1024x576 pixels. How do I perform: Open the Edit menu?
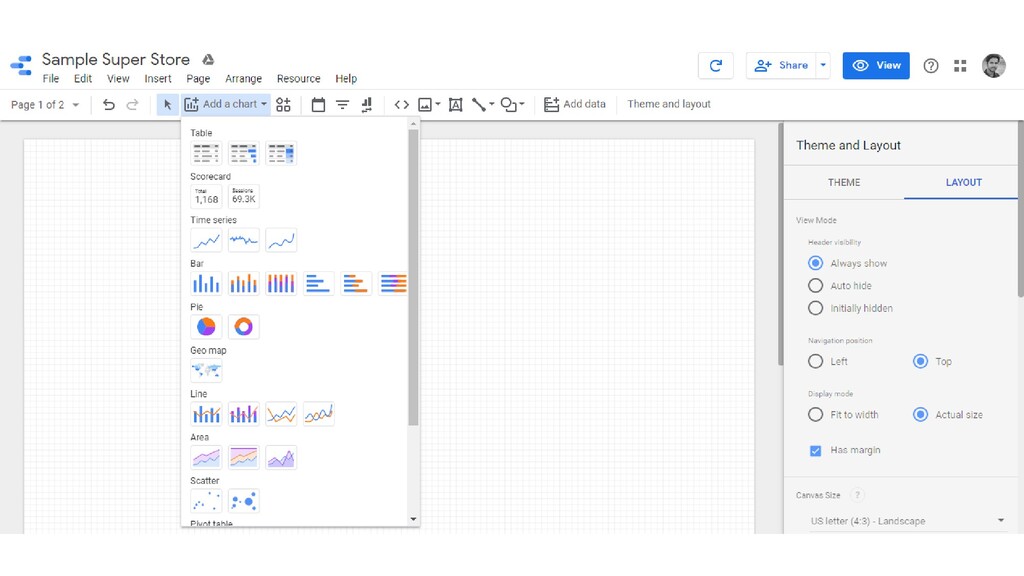[83, 78]
